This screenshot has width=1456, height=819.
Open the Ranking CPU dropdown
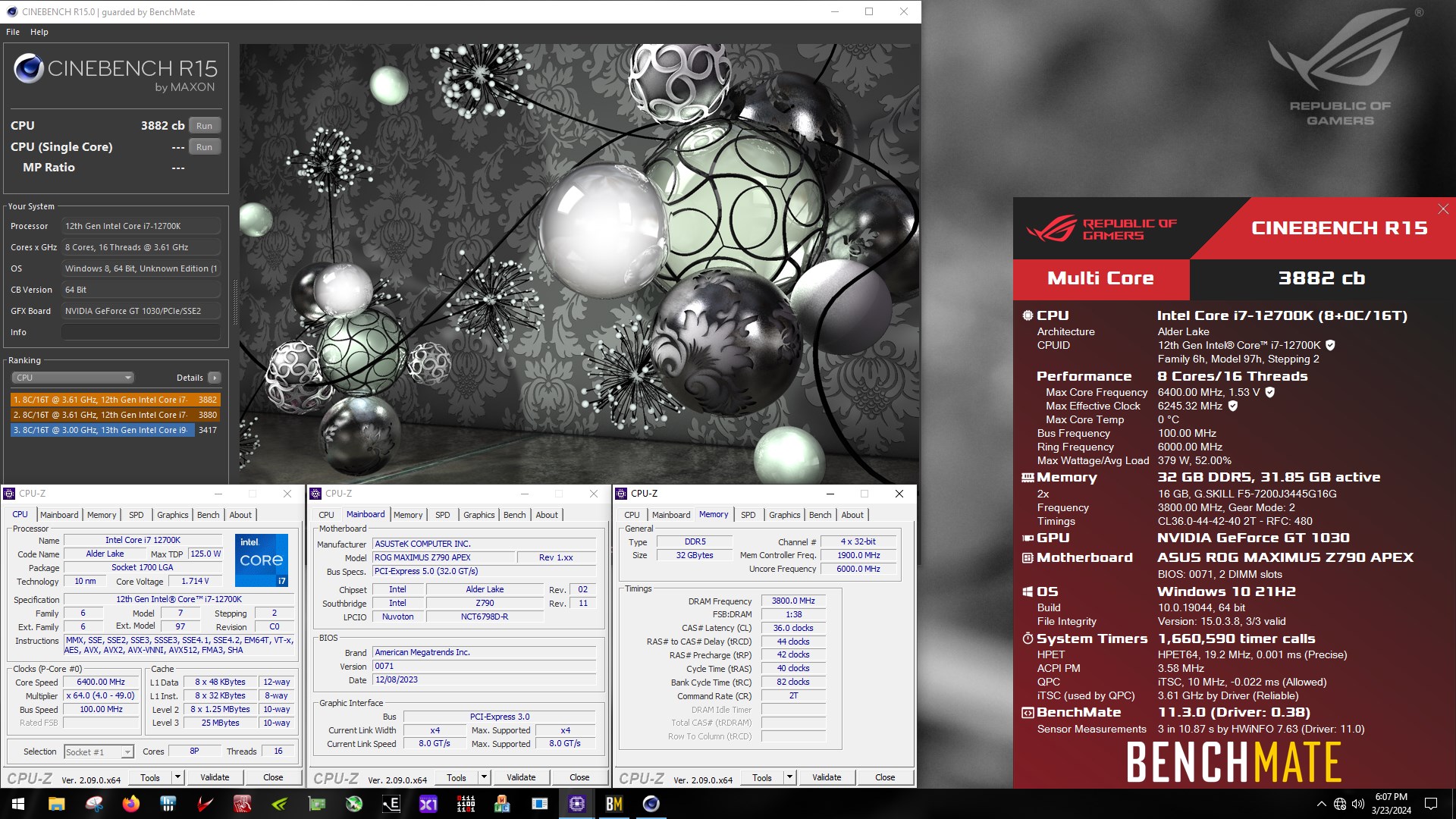coord(73,378)
